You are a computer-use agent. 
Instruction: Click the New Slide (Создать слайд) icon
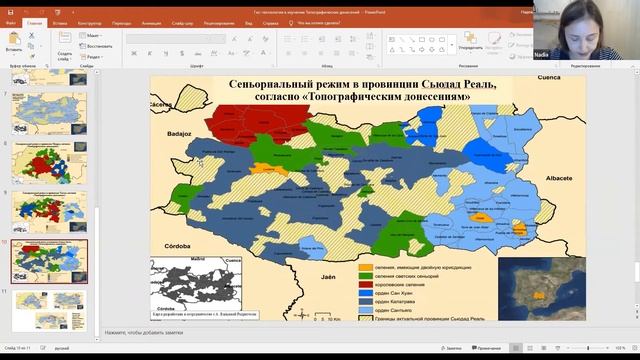(65, 38)
